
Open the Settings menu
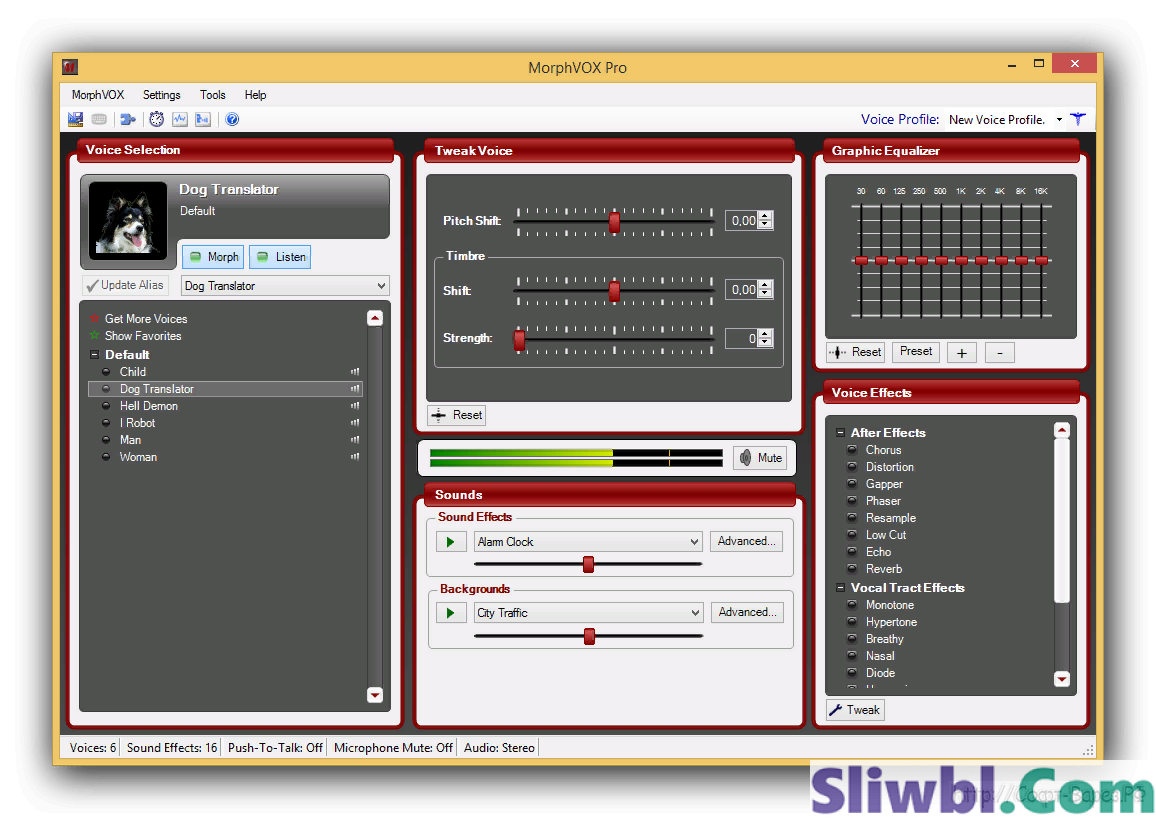(x=161, y=95)
